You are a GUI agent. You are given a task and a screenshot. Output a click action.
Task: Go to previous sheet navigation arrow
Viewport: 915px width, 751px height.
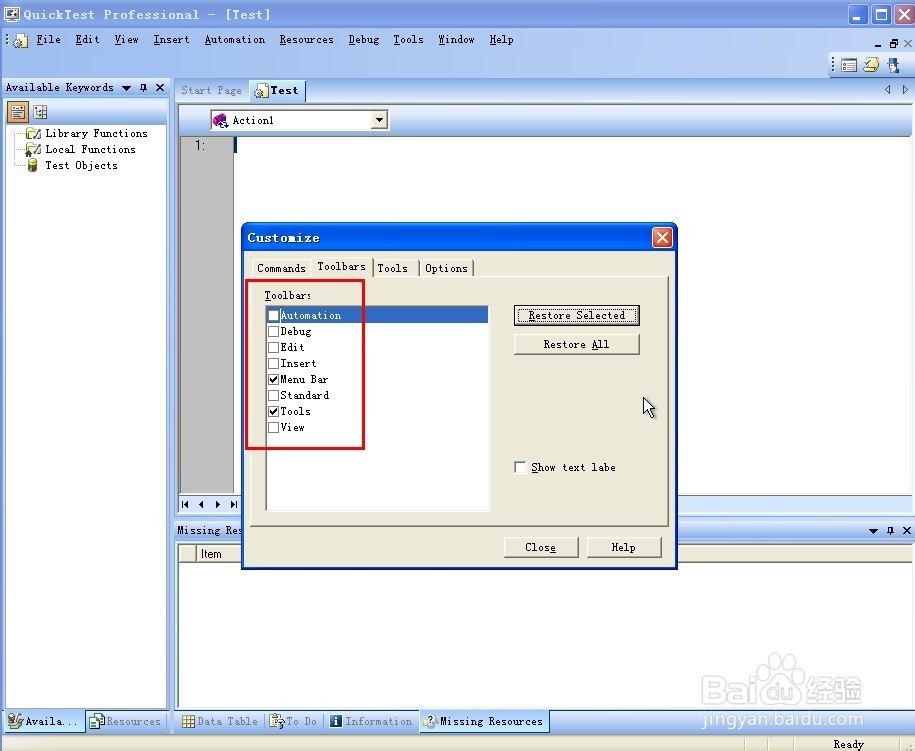coord(201,504)
